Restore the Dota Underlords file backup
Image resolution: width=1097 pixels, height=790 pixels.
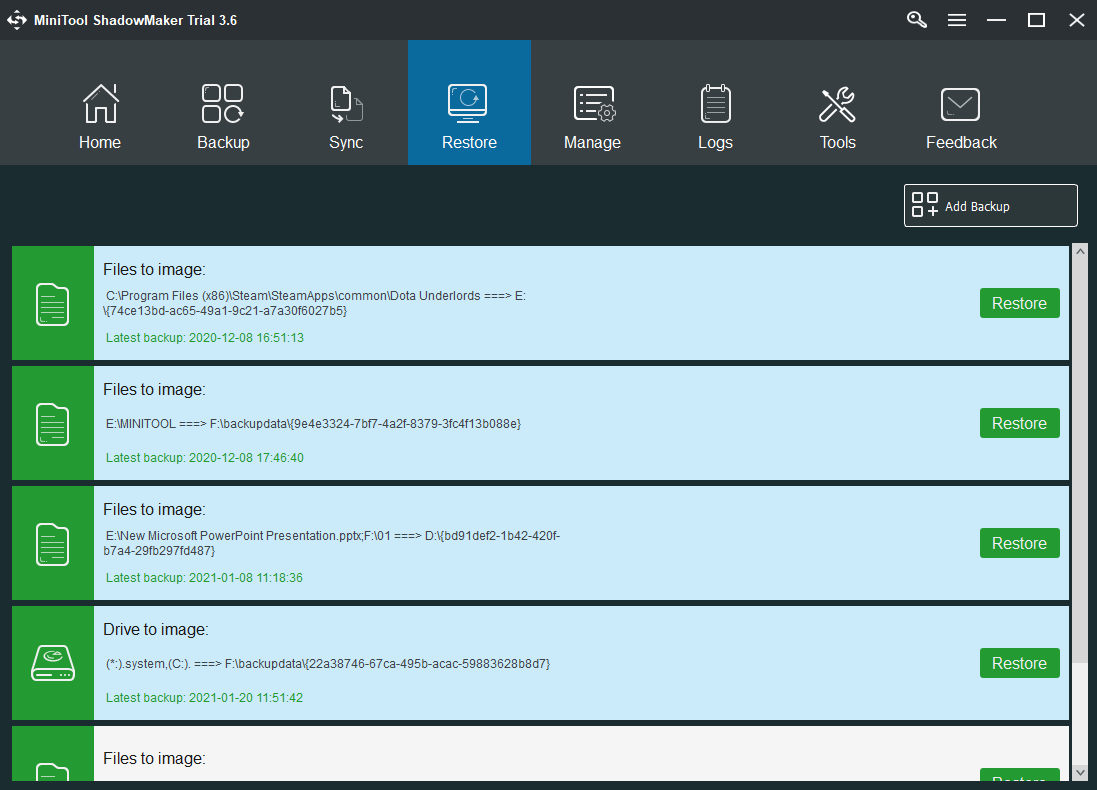1019,303
